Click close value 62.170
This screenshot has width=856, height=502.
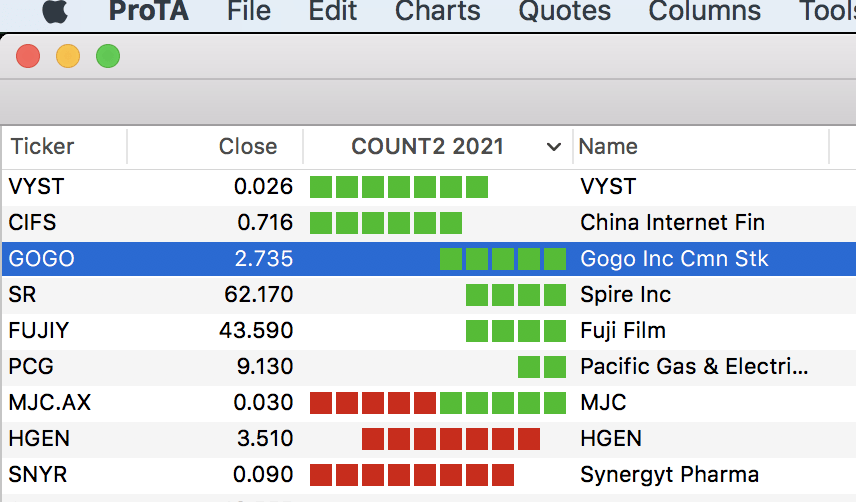click(259, 295)
